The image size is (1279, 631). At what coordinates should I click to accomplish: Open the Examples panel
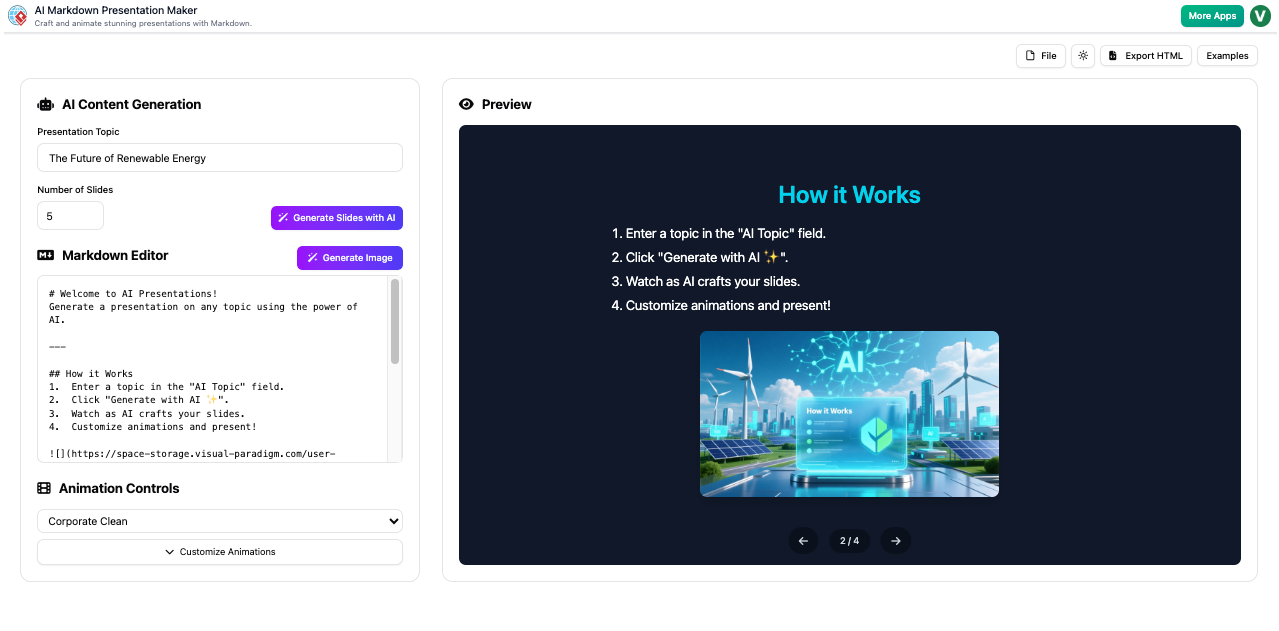point(1227,55)
